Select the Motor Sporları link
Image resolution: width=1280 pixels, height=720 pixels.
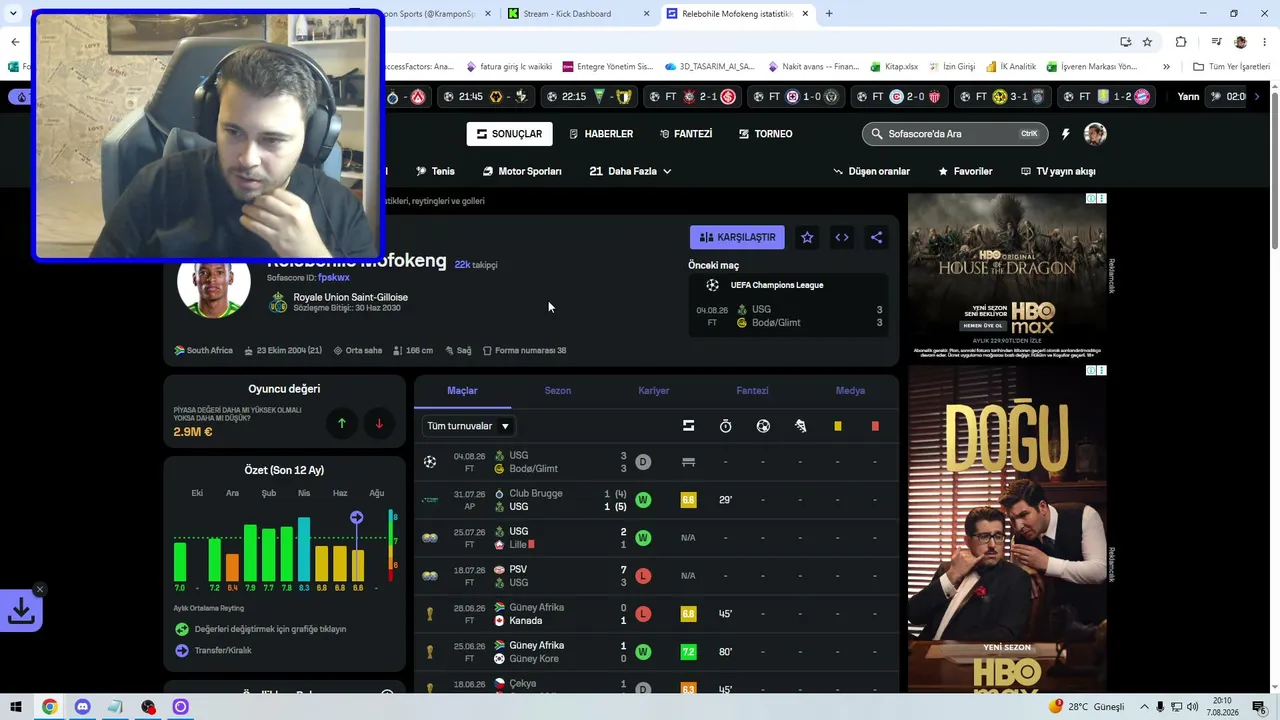(522, 171)
